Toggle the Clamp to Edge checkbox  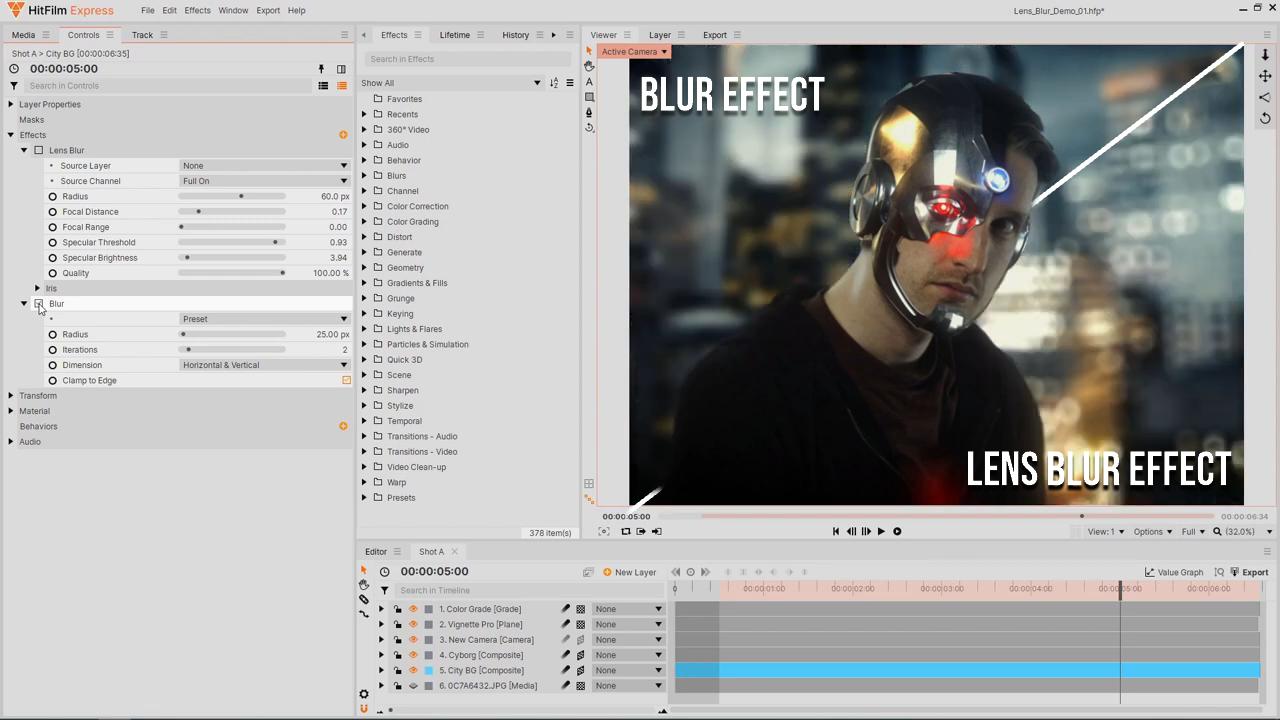point(347,381)
